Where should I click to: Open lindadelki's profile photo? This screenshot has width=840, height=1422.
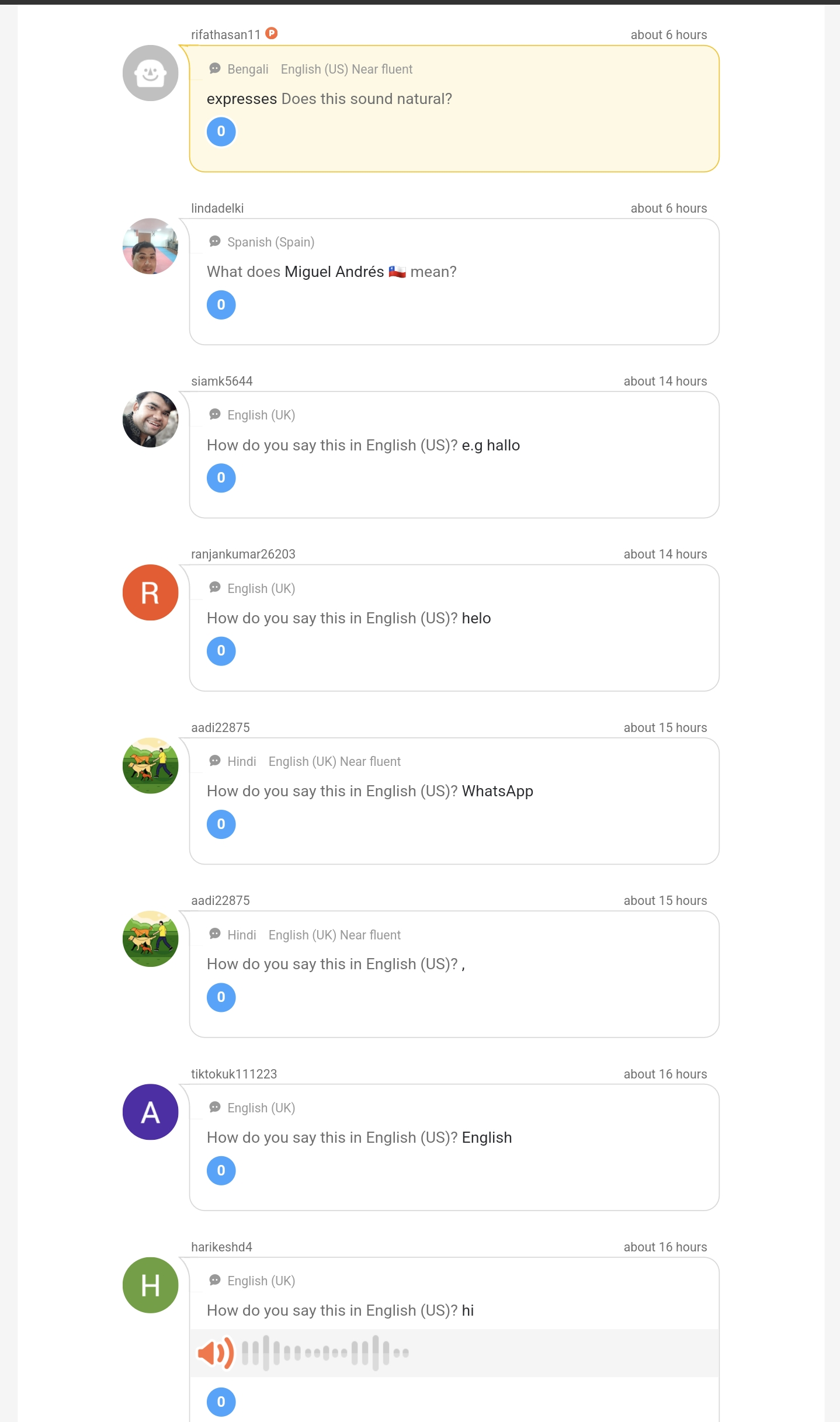(x=150, y=246)
